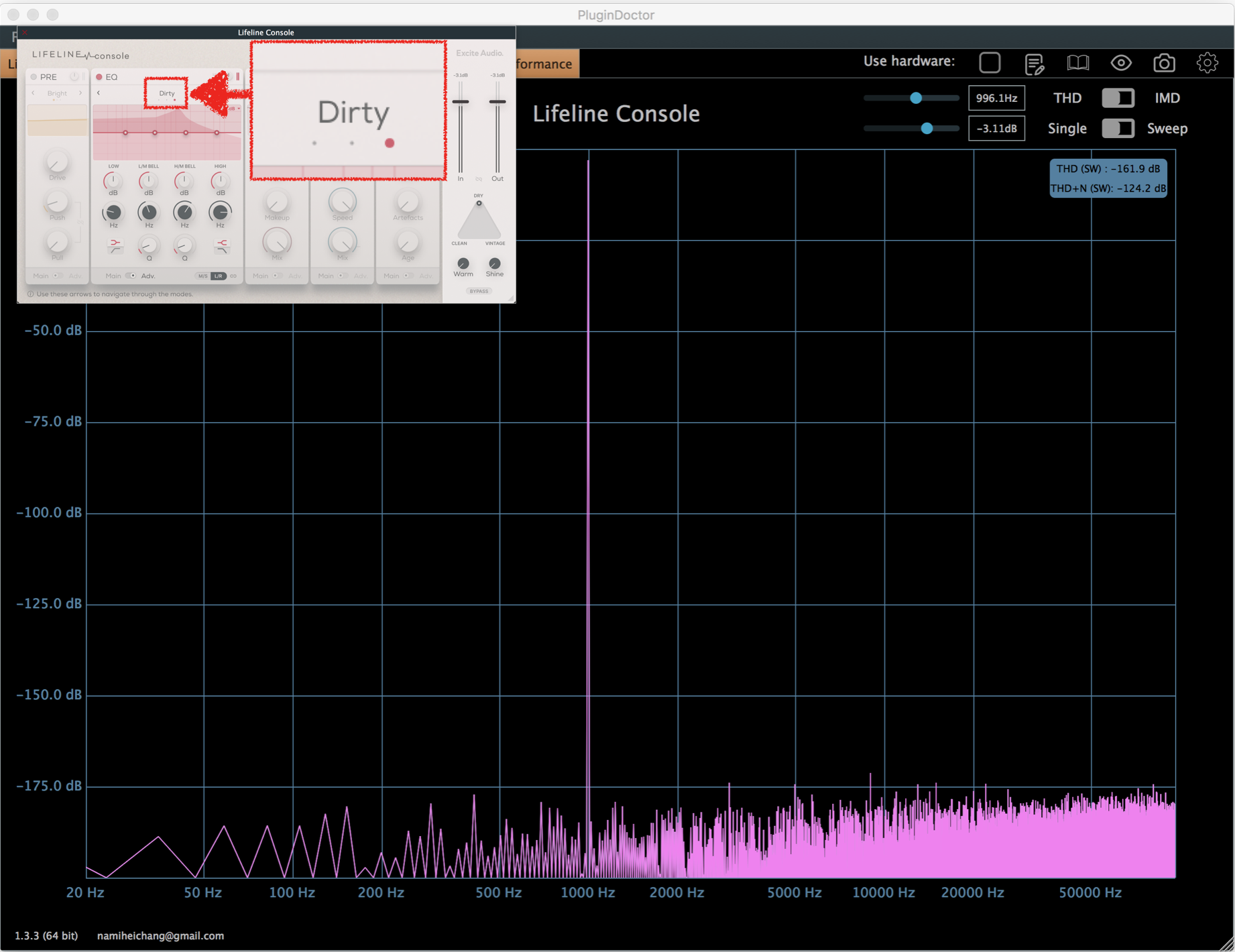This screenshot has width=1235, height=952.
Task: Click the In fader handle
Action: (x=461, y=102)
